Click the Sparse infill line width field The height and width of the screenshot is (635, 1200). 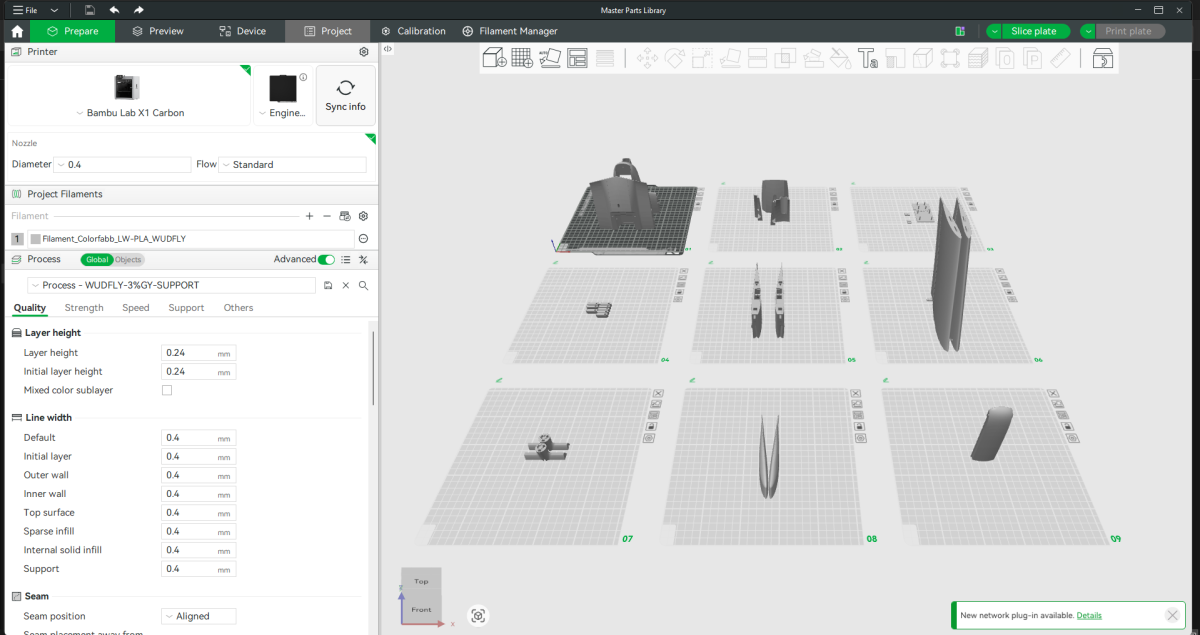click(x=199, y=531)
